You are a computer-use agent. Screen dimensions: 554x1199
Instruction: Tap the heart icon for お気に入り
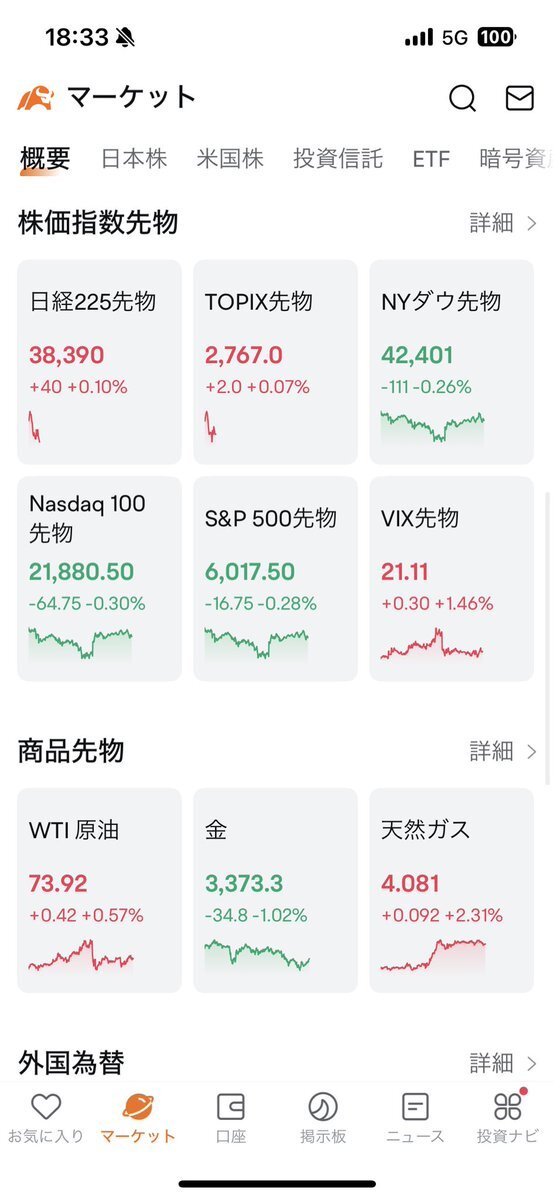pyautogui.click(x=46, y=1106)
